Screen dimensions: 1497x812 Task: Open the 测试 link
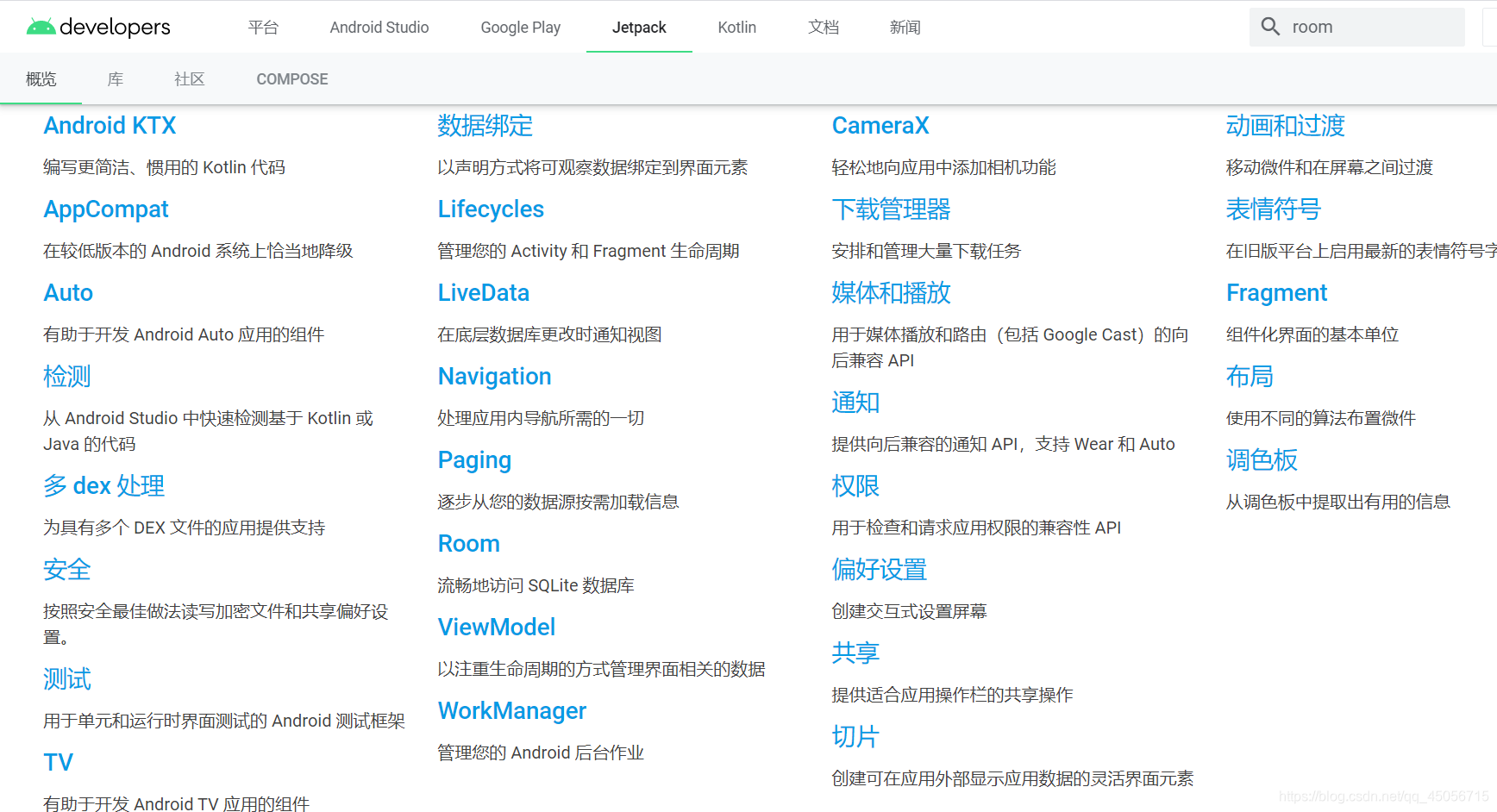(x=67, y=679)
